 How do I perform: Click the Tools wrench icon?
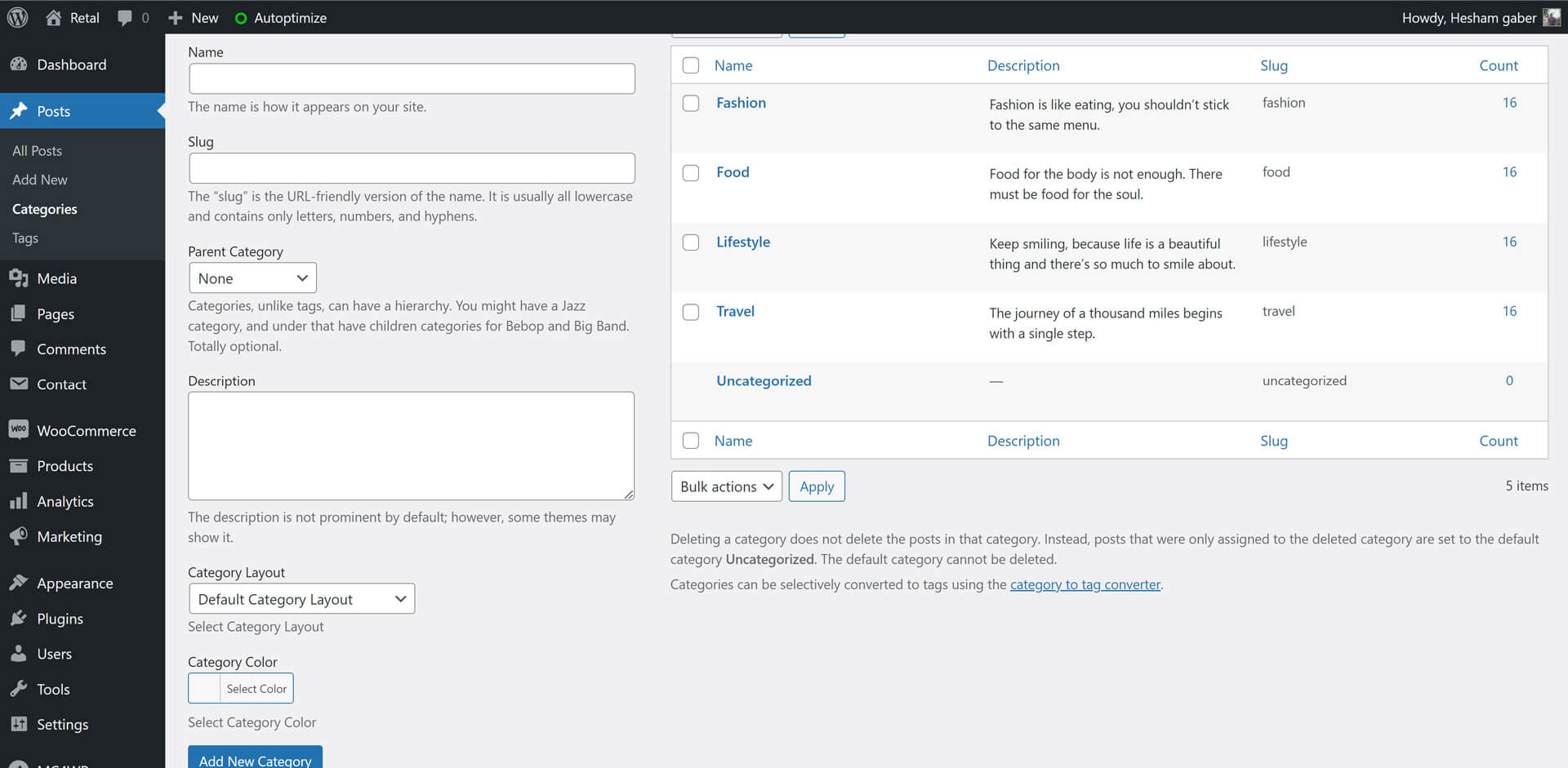19,689
